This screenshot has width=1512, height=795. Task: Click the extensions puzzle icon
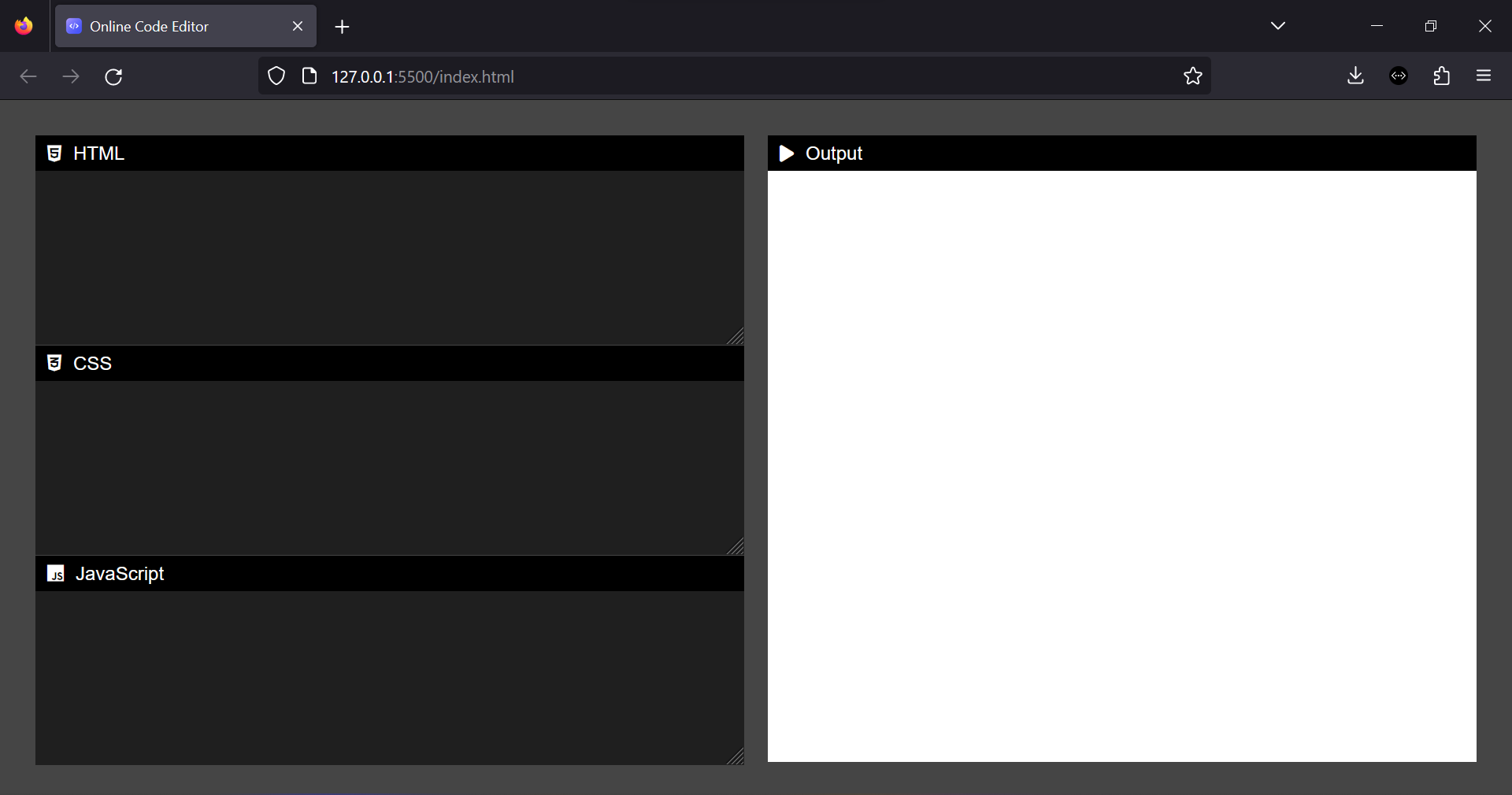point(1441,76)
